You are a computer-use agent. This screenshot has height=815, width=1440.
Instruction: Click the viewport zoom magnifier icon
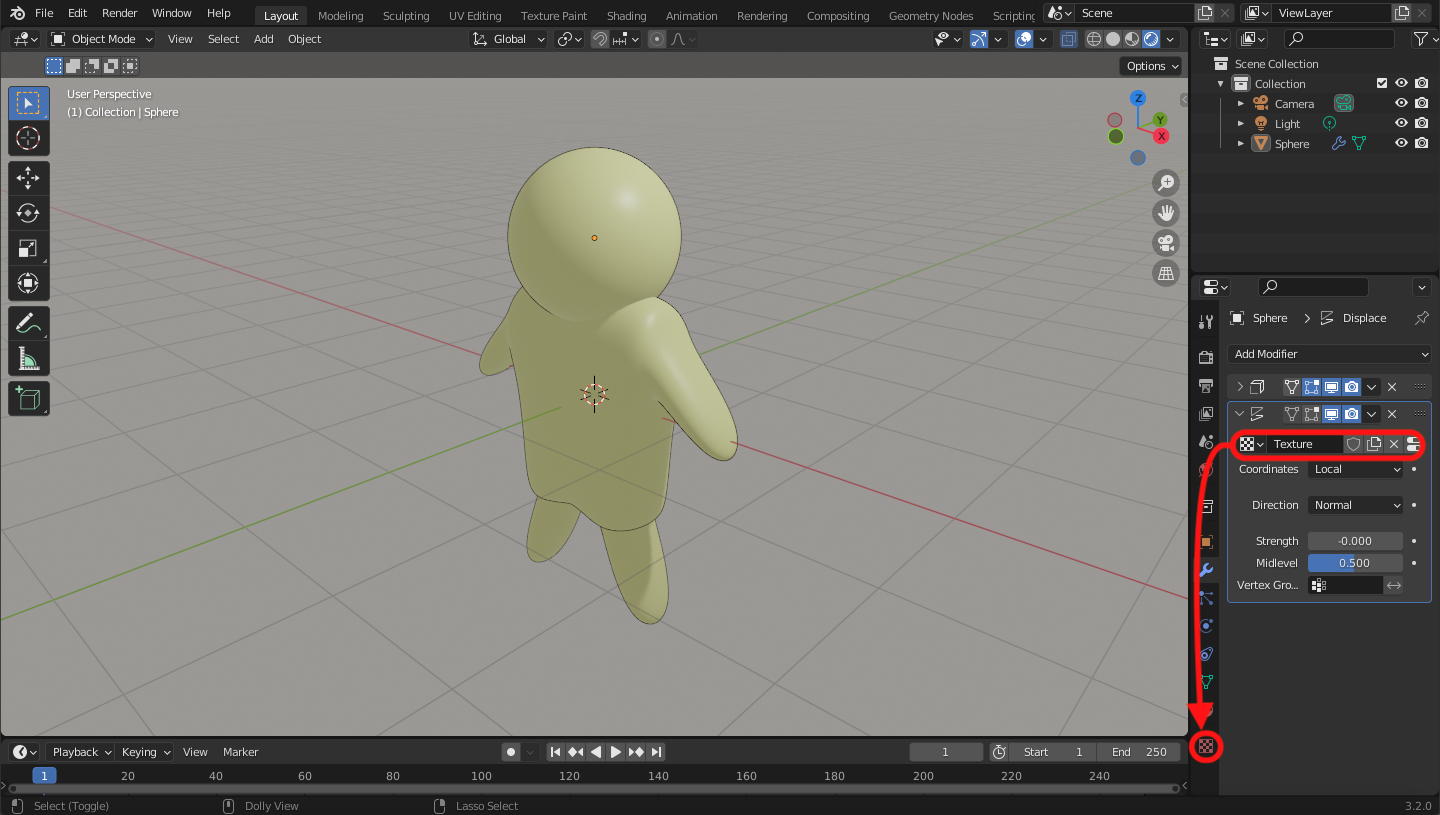click(1166, 182)
